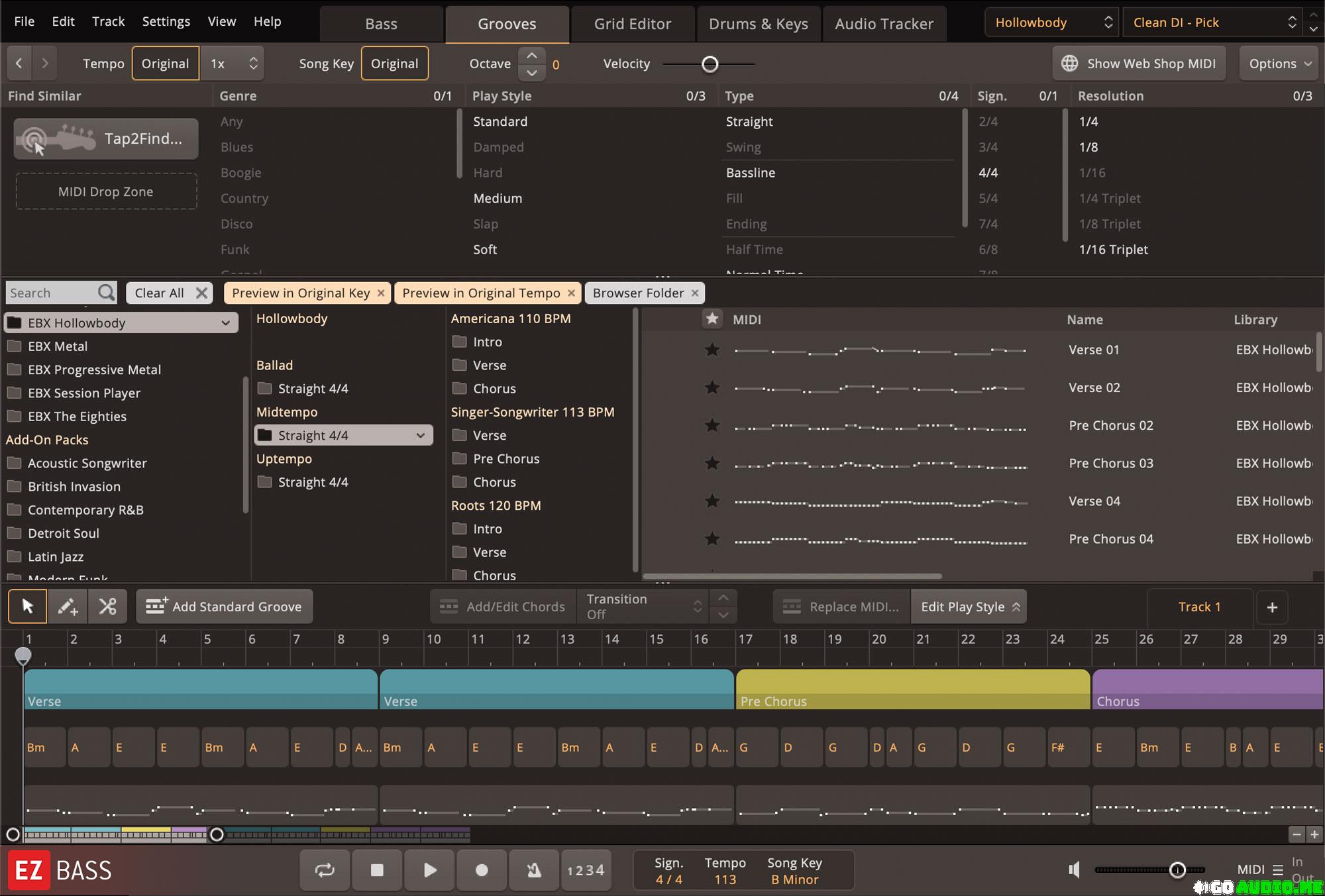The width and height of the screenshot is (1325, 896).
Task: Increase the Octave value
Action: (x=532, y=55)
